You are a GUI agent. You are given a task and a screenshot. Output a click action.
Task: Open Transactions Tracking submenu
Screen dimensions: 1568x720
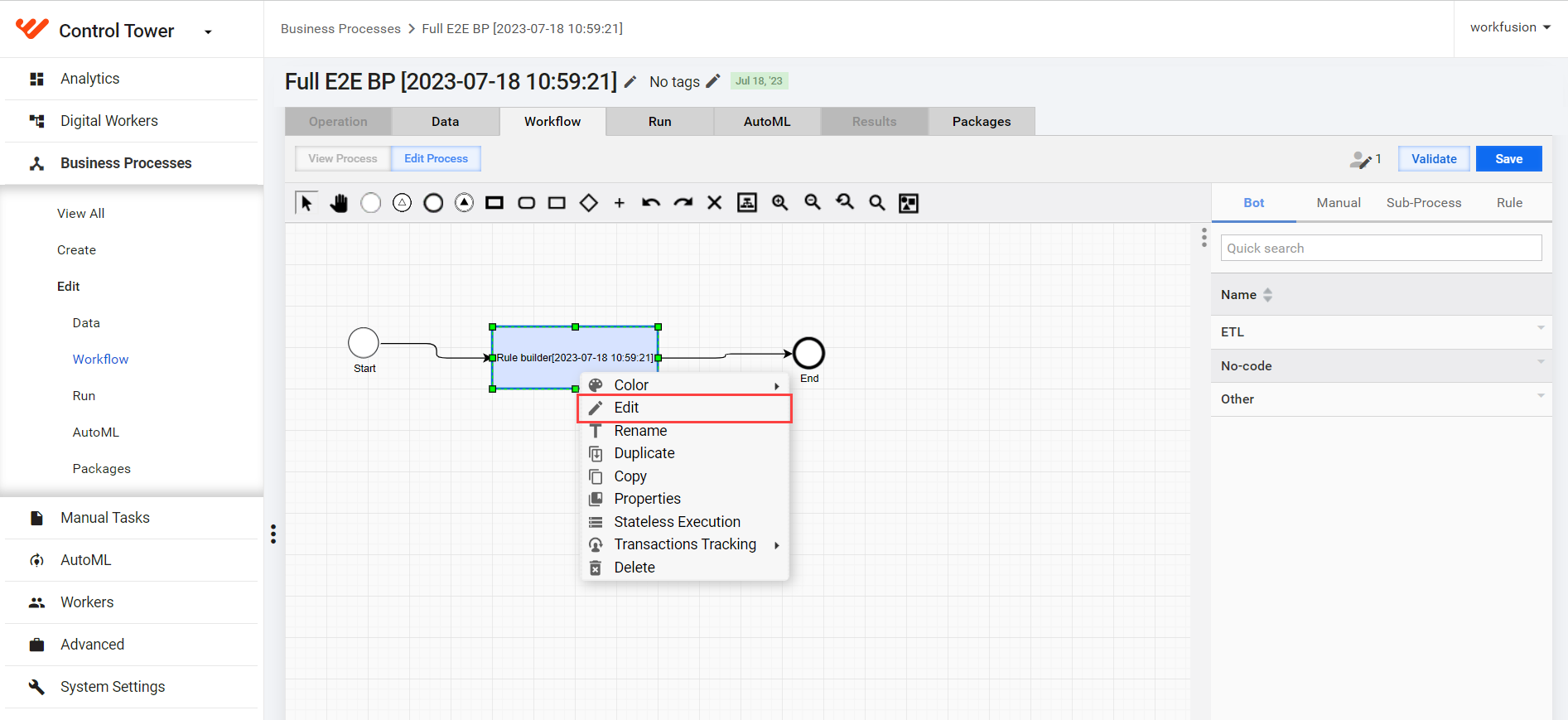(x=685, y=544)
